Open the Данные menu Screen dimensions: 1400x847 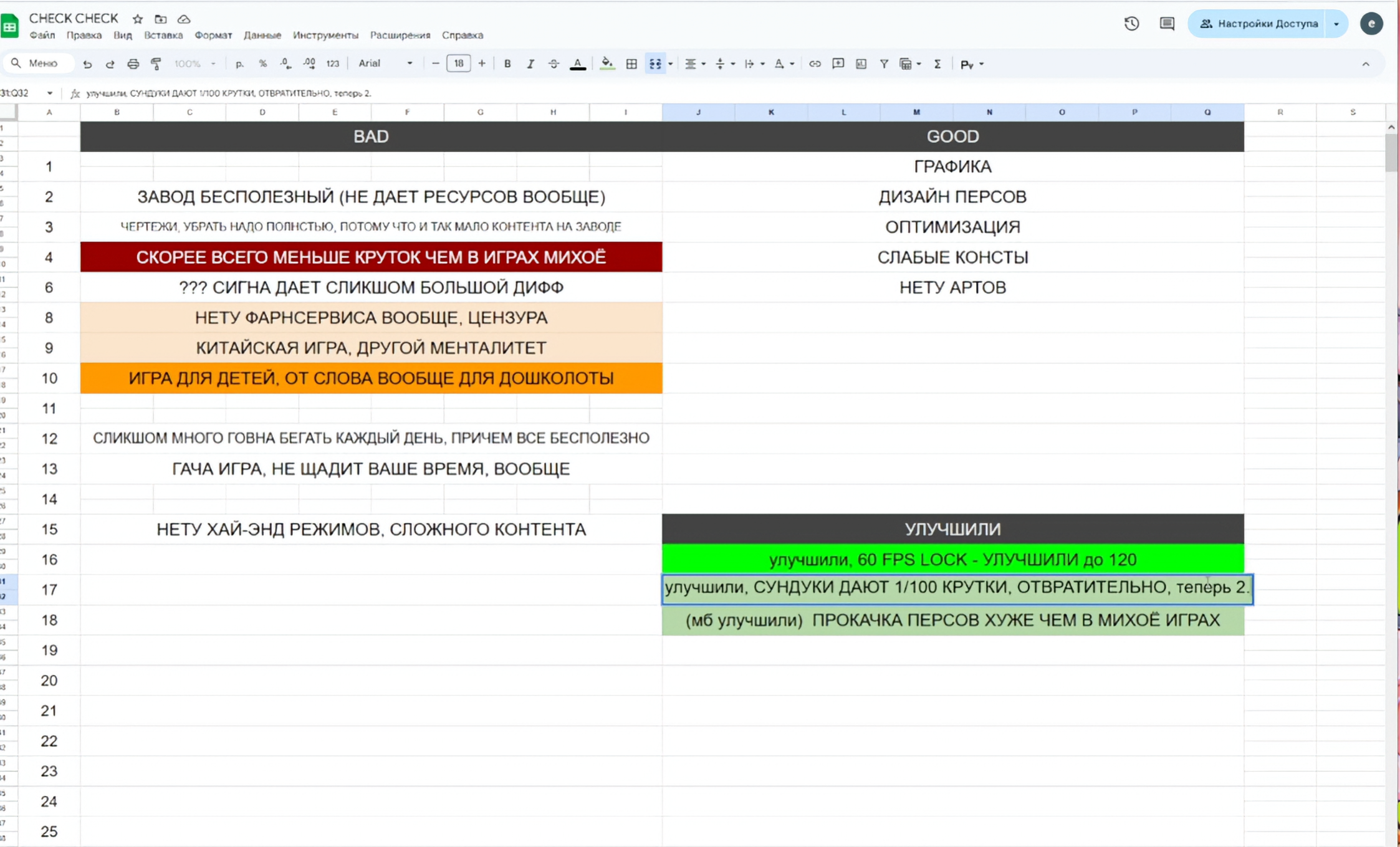(262, 36)
